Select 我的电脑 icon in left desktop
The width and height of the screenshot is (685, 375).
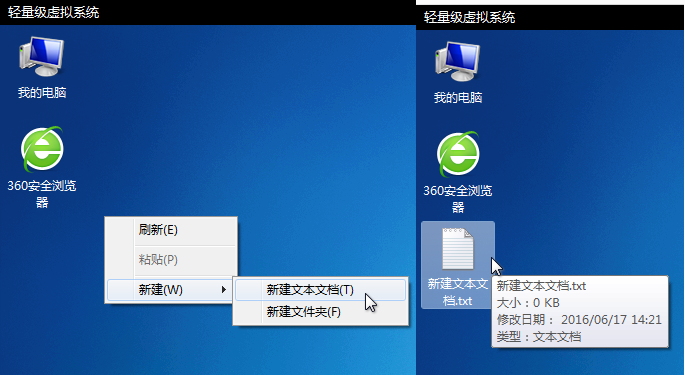click(42, 57)
